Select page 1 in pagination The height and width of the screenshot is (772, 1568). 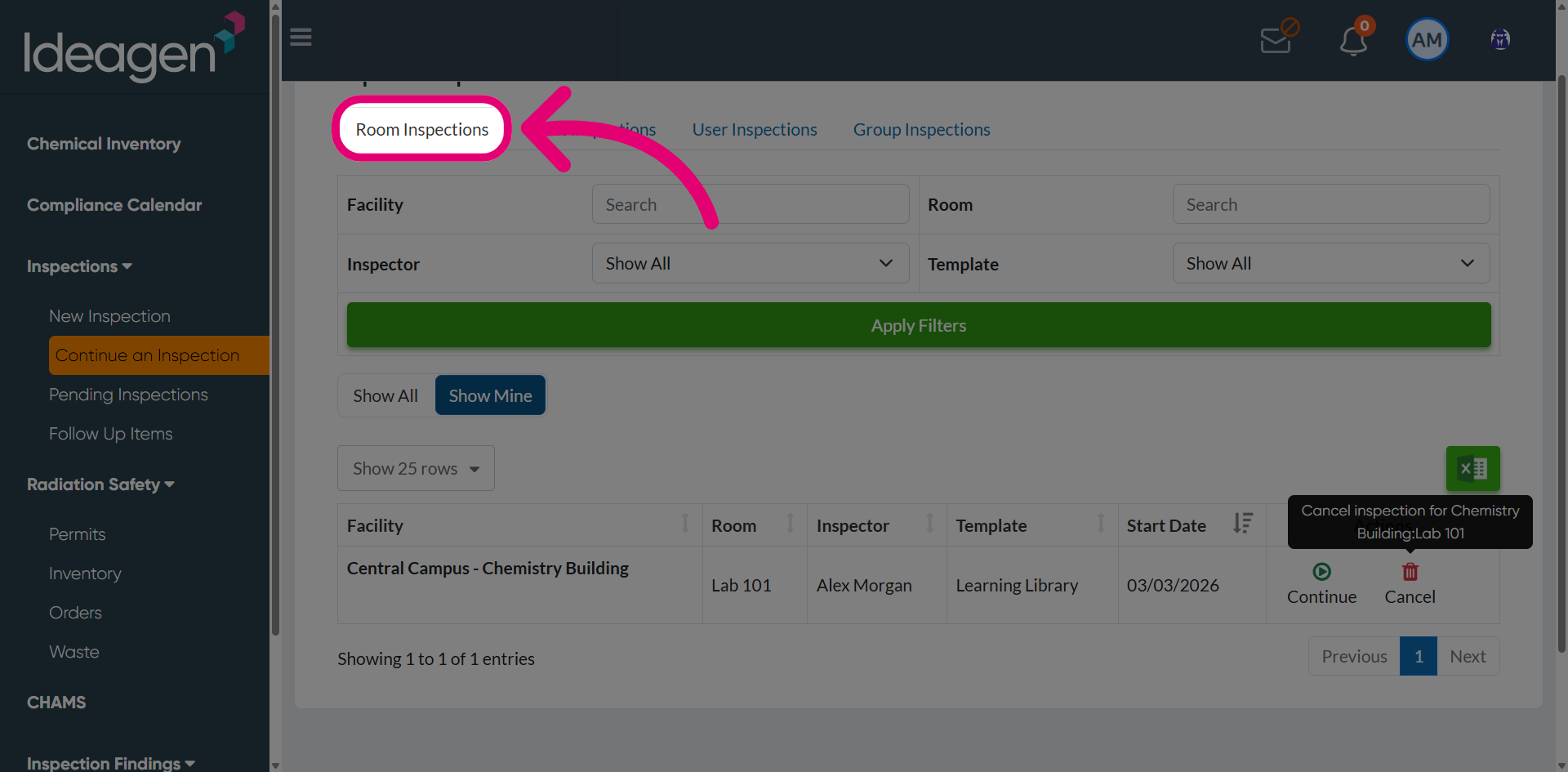pyautogui.click(x=1419, y=656)
